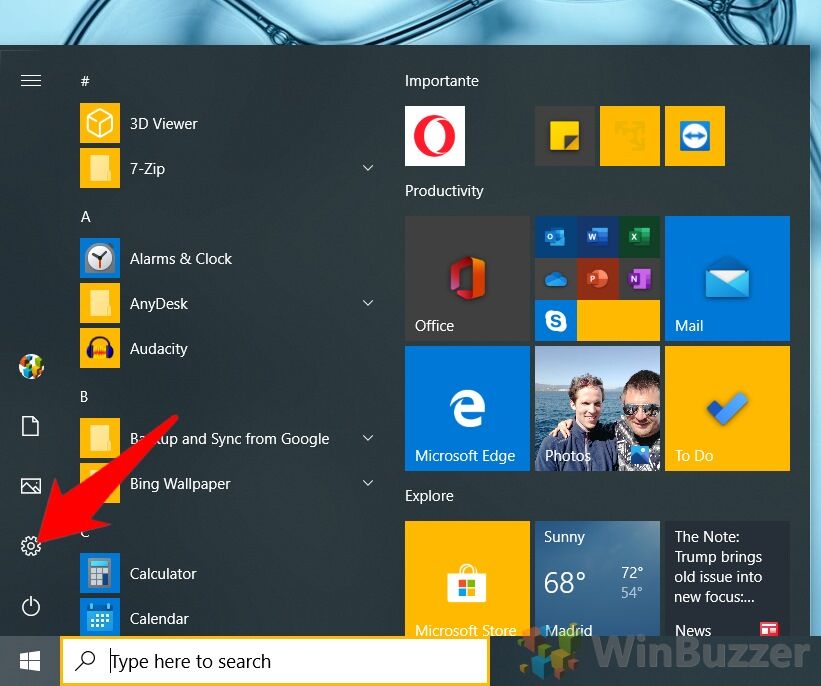Open Settings with the gear icon

[31, 546]
